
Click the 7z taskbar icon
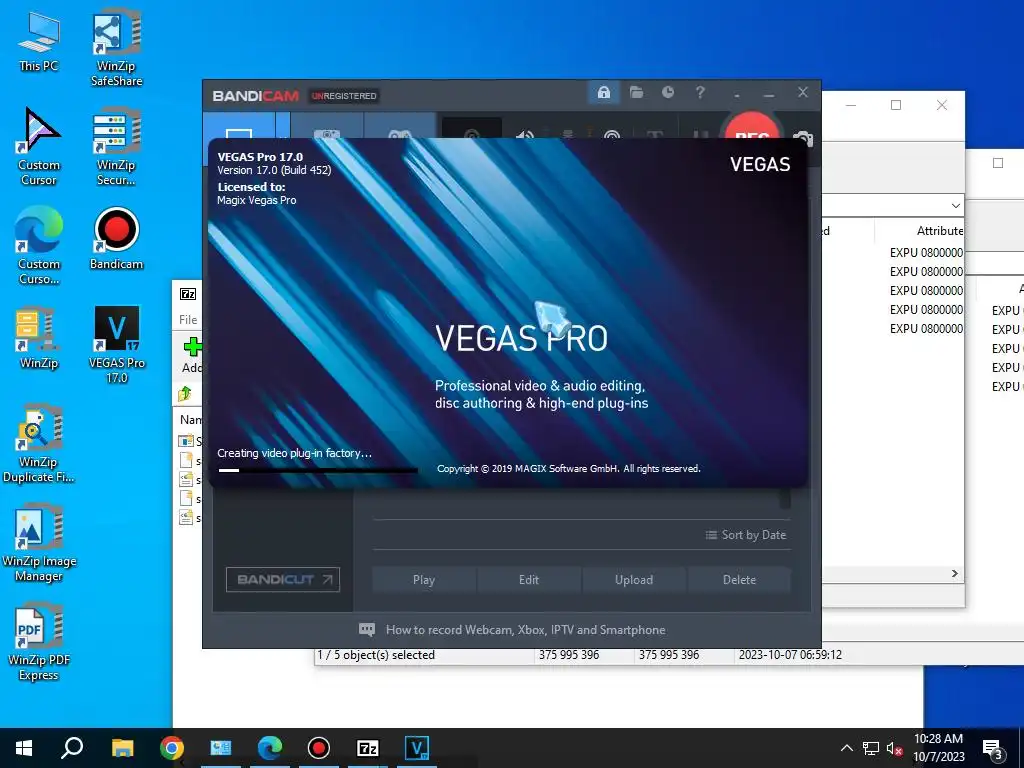pos(368,748)
